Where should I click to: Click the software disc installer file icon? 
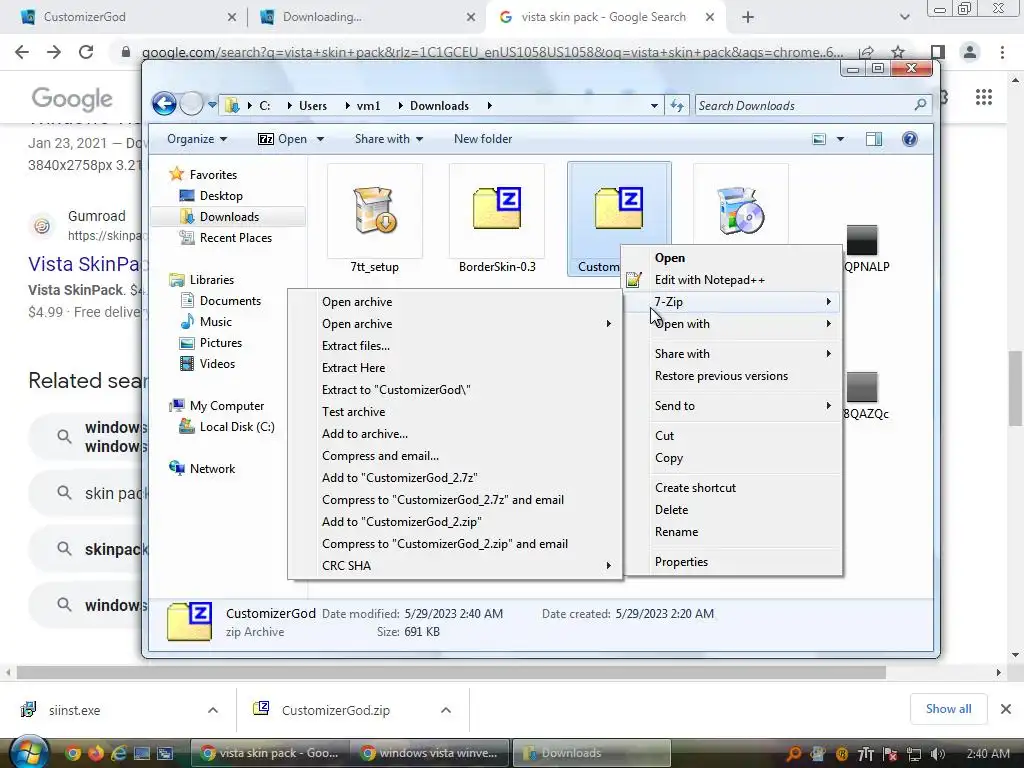(740, 210)
